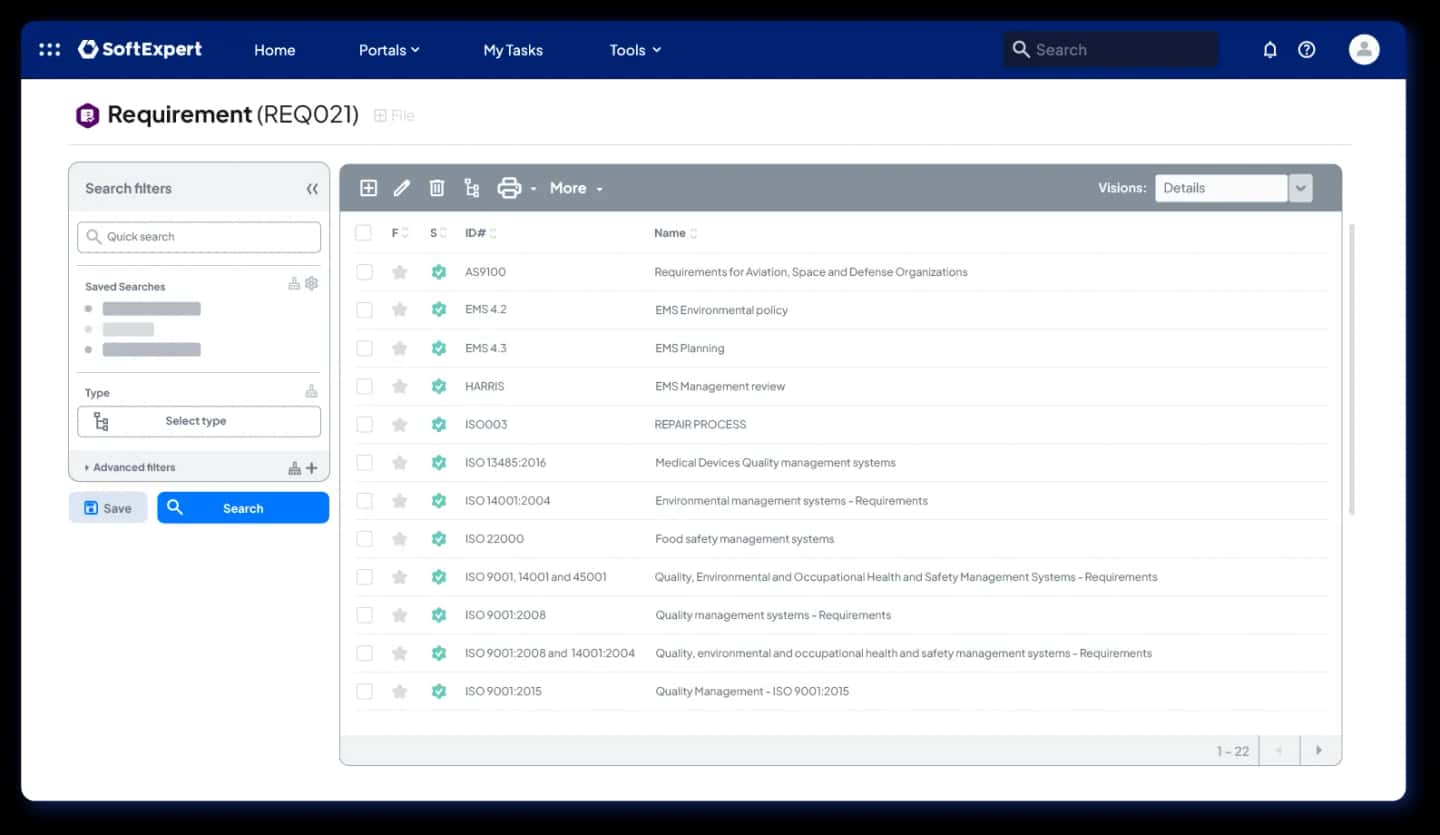Tick the EMS 4.2 row checkbox
This screenshot has height=835, width=1440.
(x=364, y=310)
